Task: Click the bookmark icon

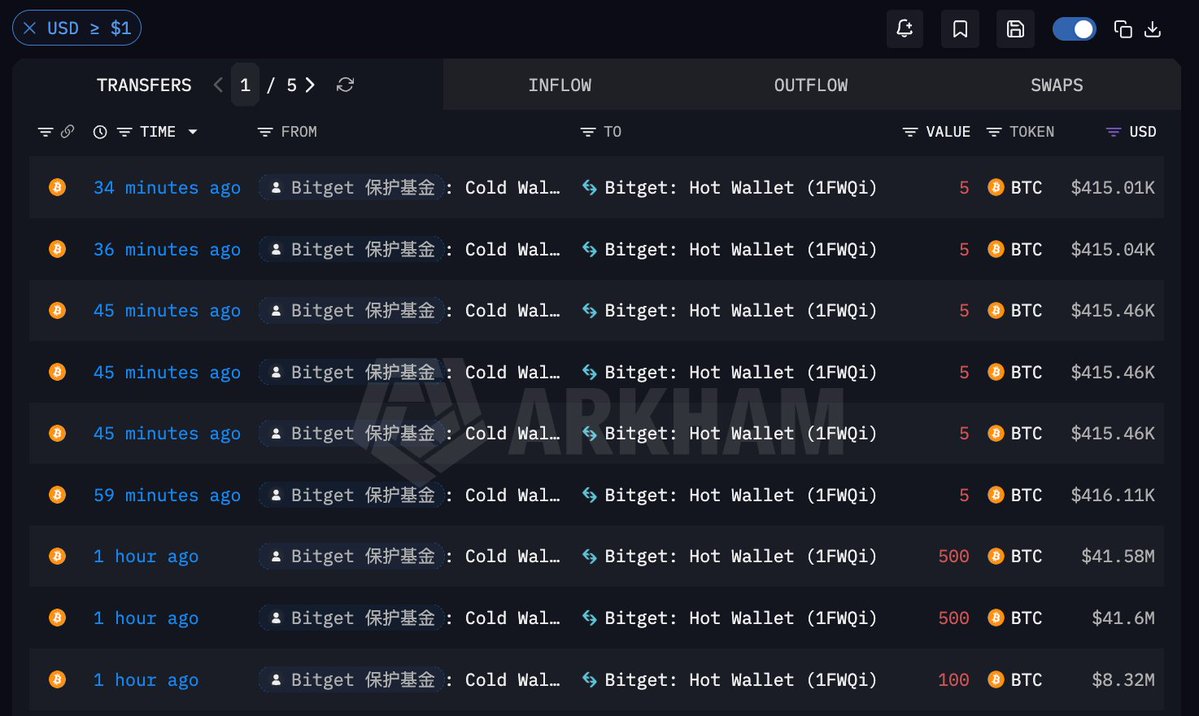Action: [x=960, y=29]
